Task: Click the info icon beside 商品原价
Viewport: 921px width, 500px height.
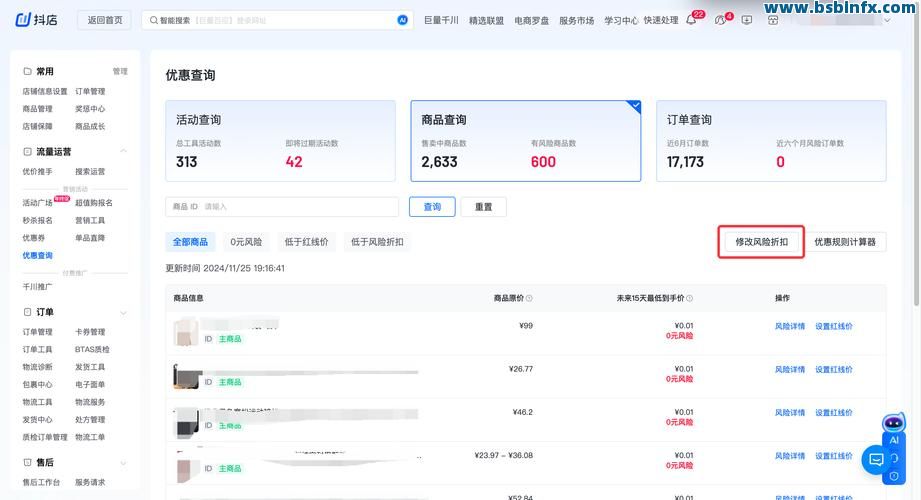Action: [x=529, y=298]
